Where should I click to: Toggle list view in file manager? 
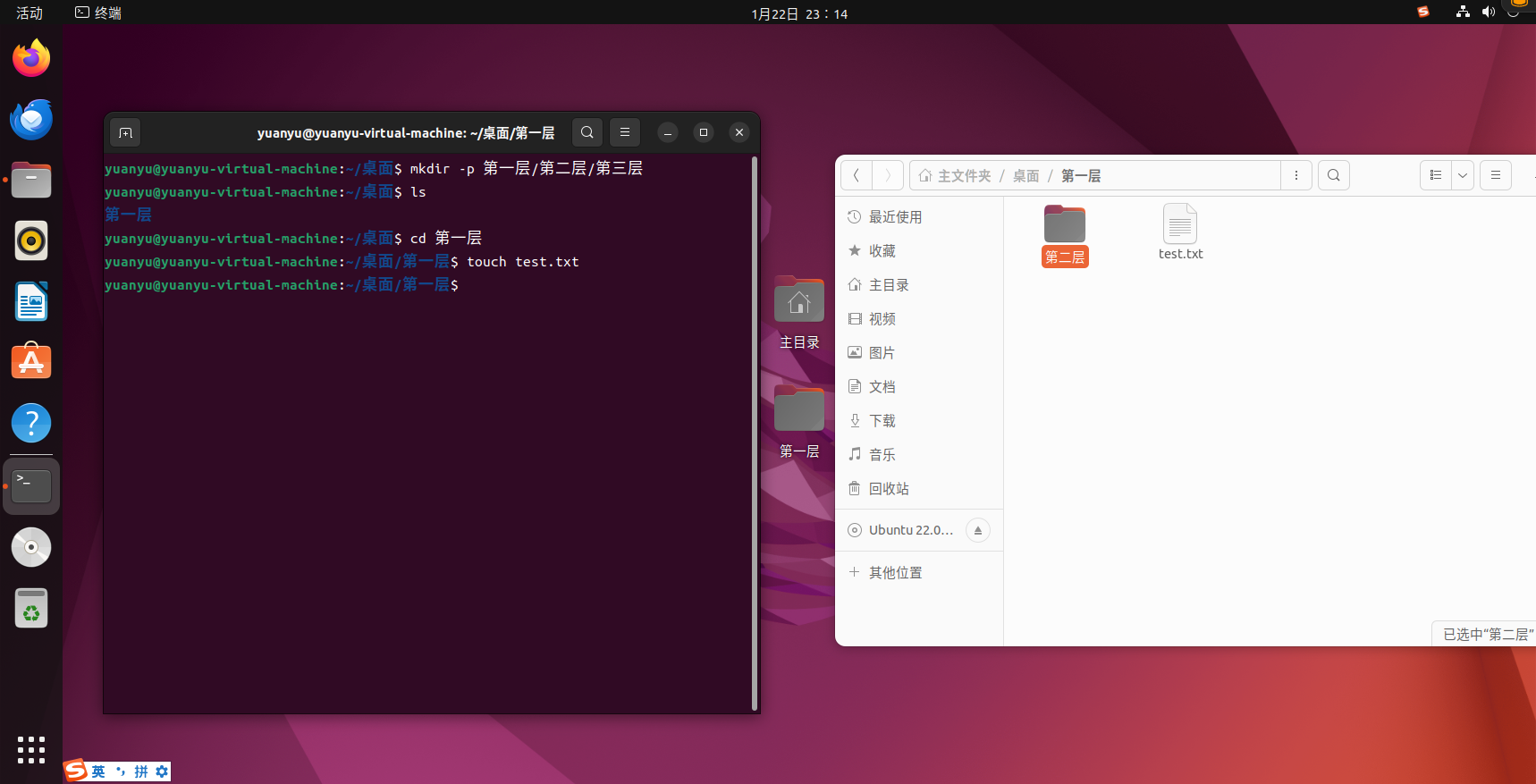pyautogui.click(x=1436, y=175)
